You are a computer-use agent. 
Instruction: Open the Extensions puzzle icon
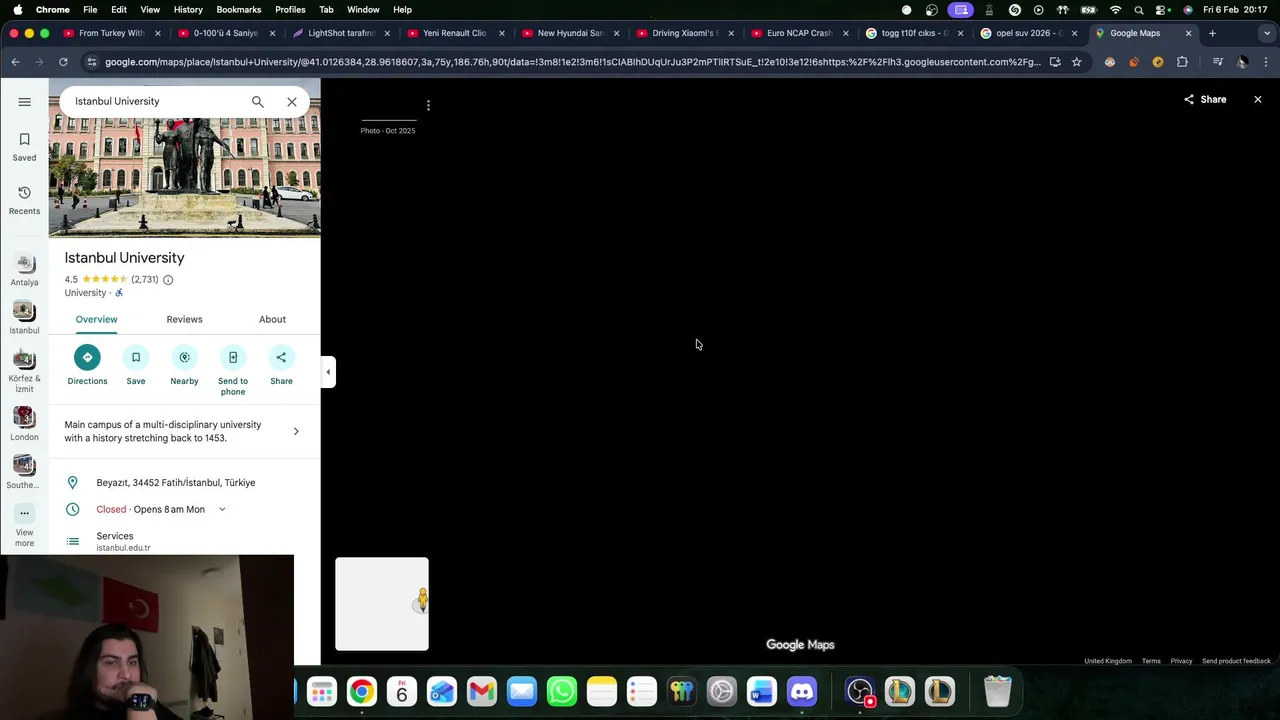pos(1182,62)
